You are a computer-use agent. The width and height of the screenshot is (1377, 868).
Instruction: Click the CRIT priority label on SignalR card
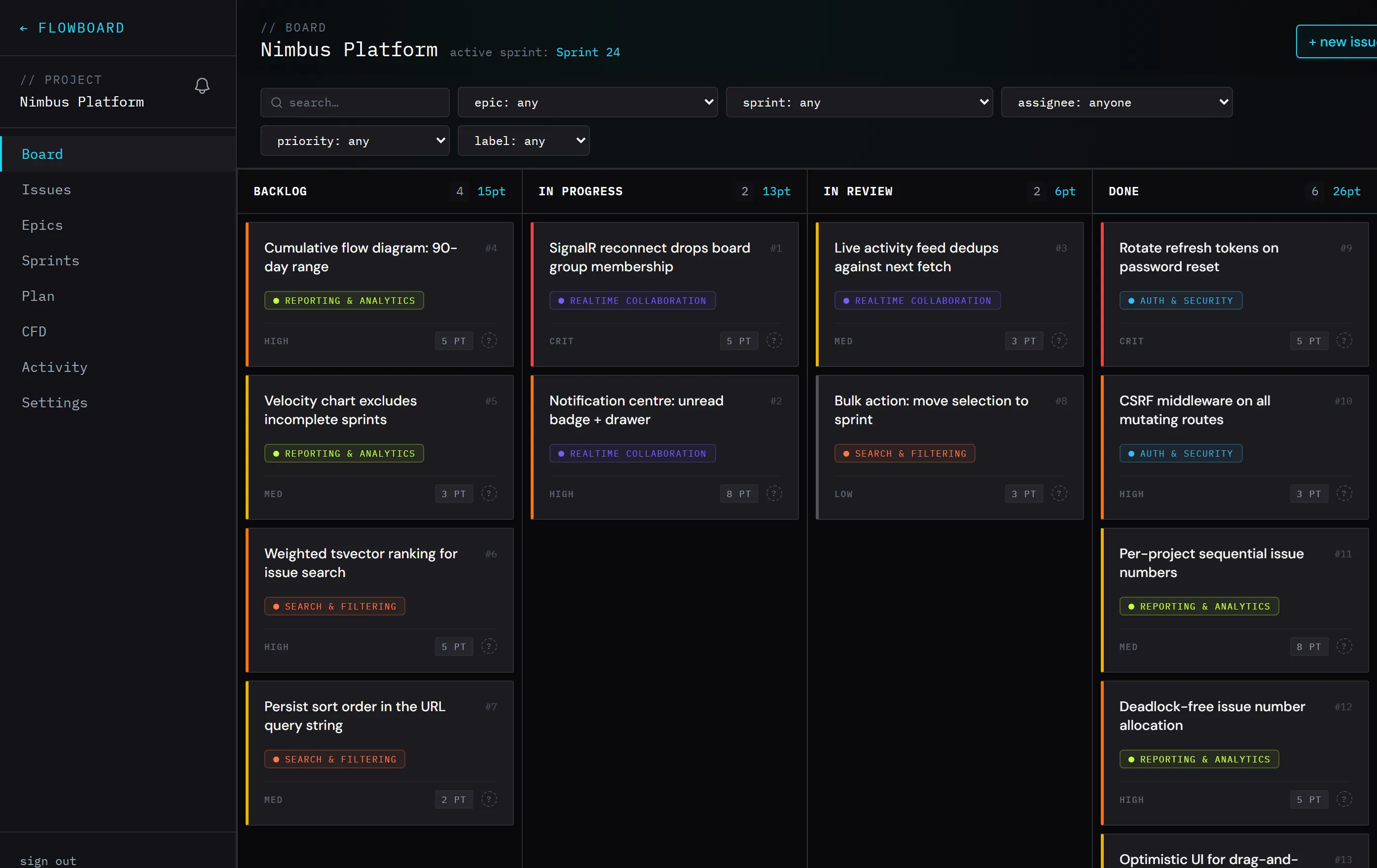click(562, 341)
